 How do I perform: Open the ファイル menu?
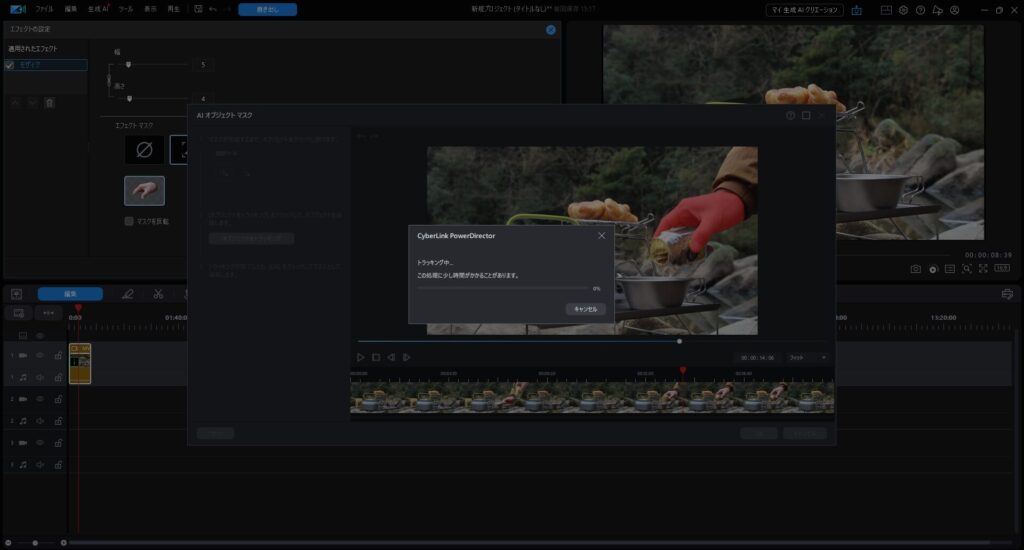tap(44, 9)
